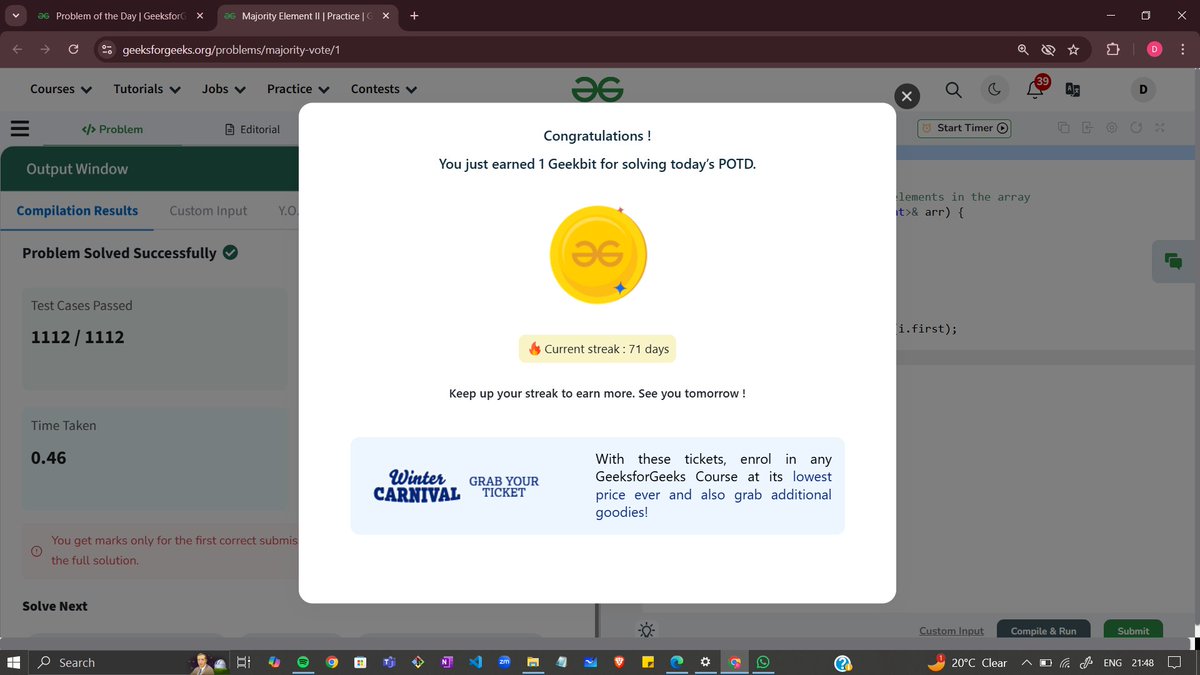Screen dimensions: 1200x675
Task: Open Chrome three-dot menu
Action: (x=1183, y=49)
